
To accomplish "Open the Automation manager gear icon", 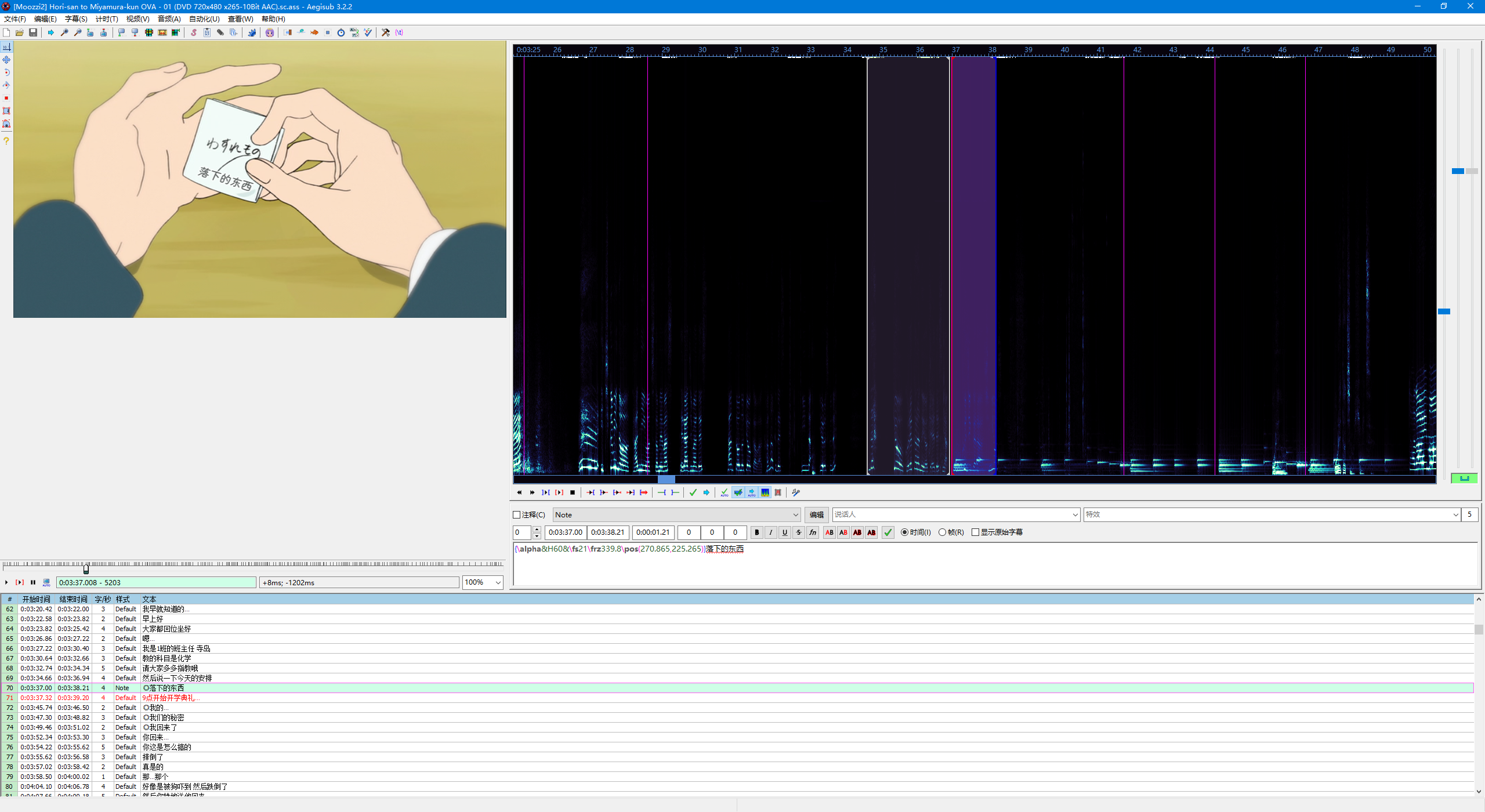I will 252,32.
